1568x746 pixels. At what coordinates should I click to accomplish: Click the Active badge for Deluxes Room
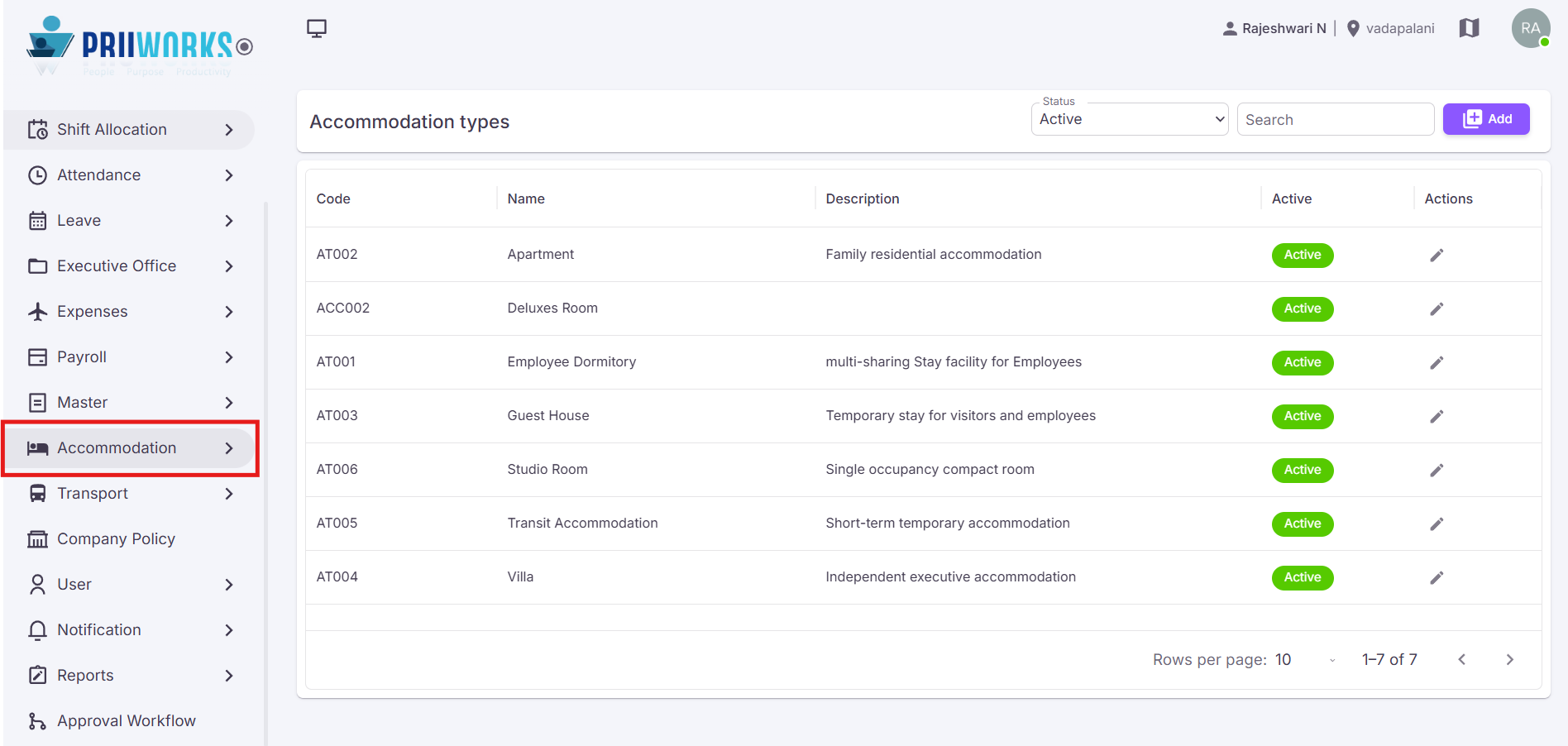pyautogui.click(x=1303, y=308)
